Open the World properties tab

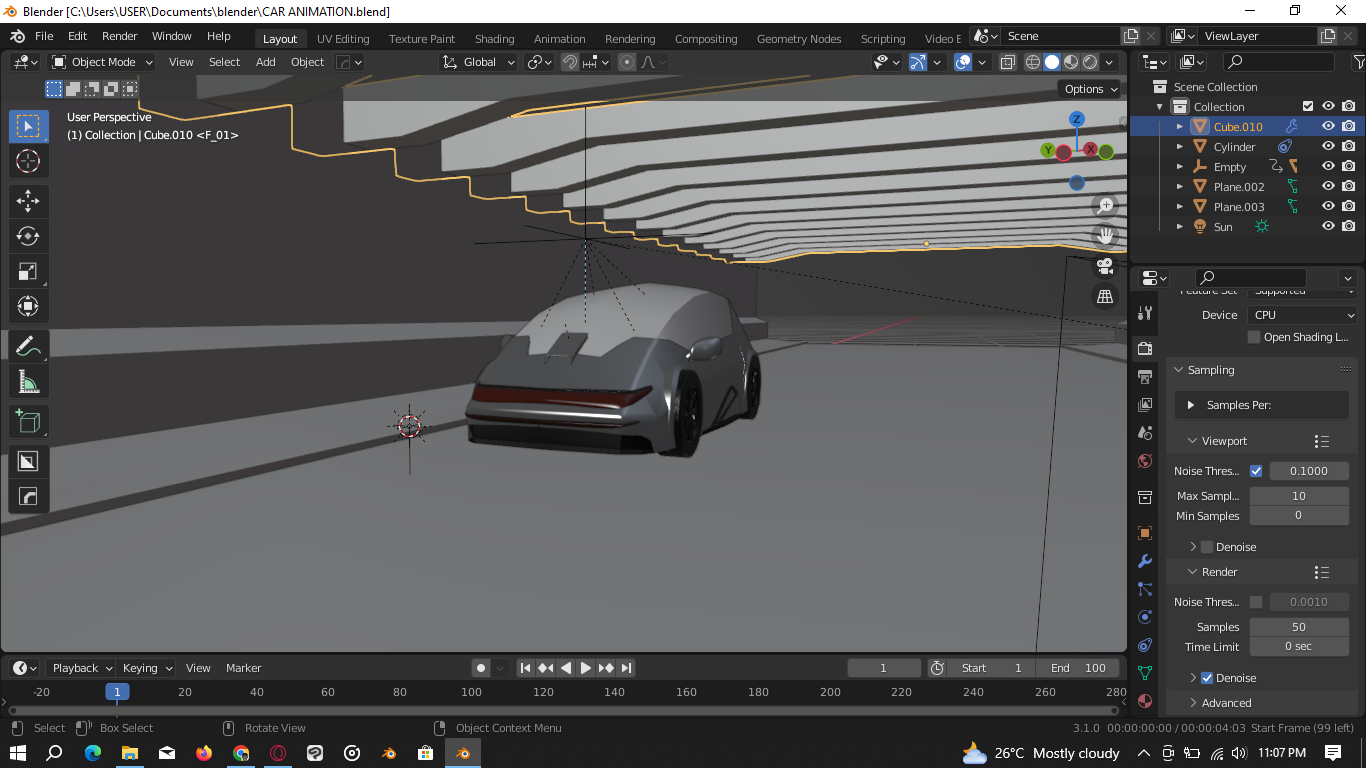click(x=1146, y=461)
